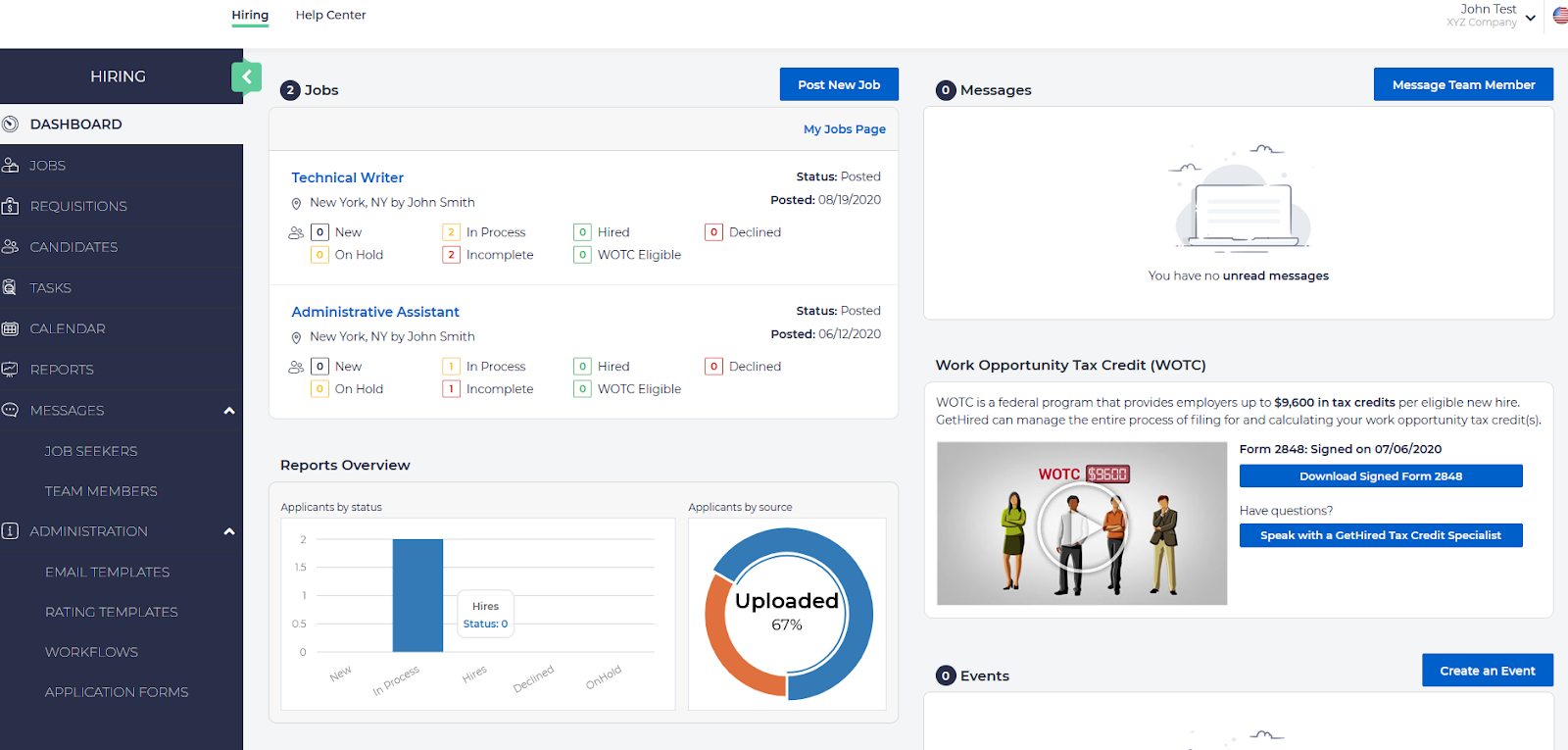
Task: Click the Candidates people icon in sidebar
Action: click(11, 247)
